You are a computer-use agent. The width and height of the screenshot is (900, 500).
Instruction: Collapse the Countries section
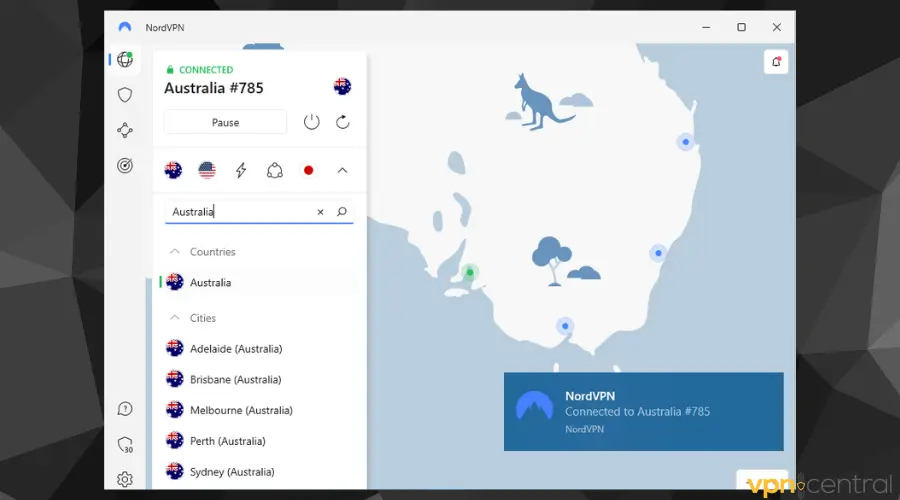click(174, 251)
